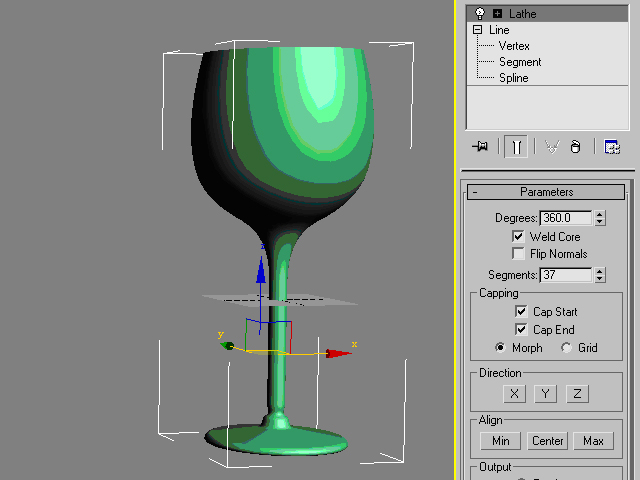Select Vertex sub-object level
The height and width of the screenshot is (480, 640).
tap(514, 46)
